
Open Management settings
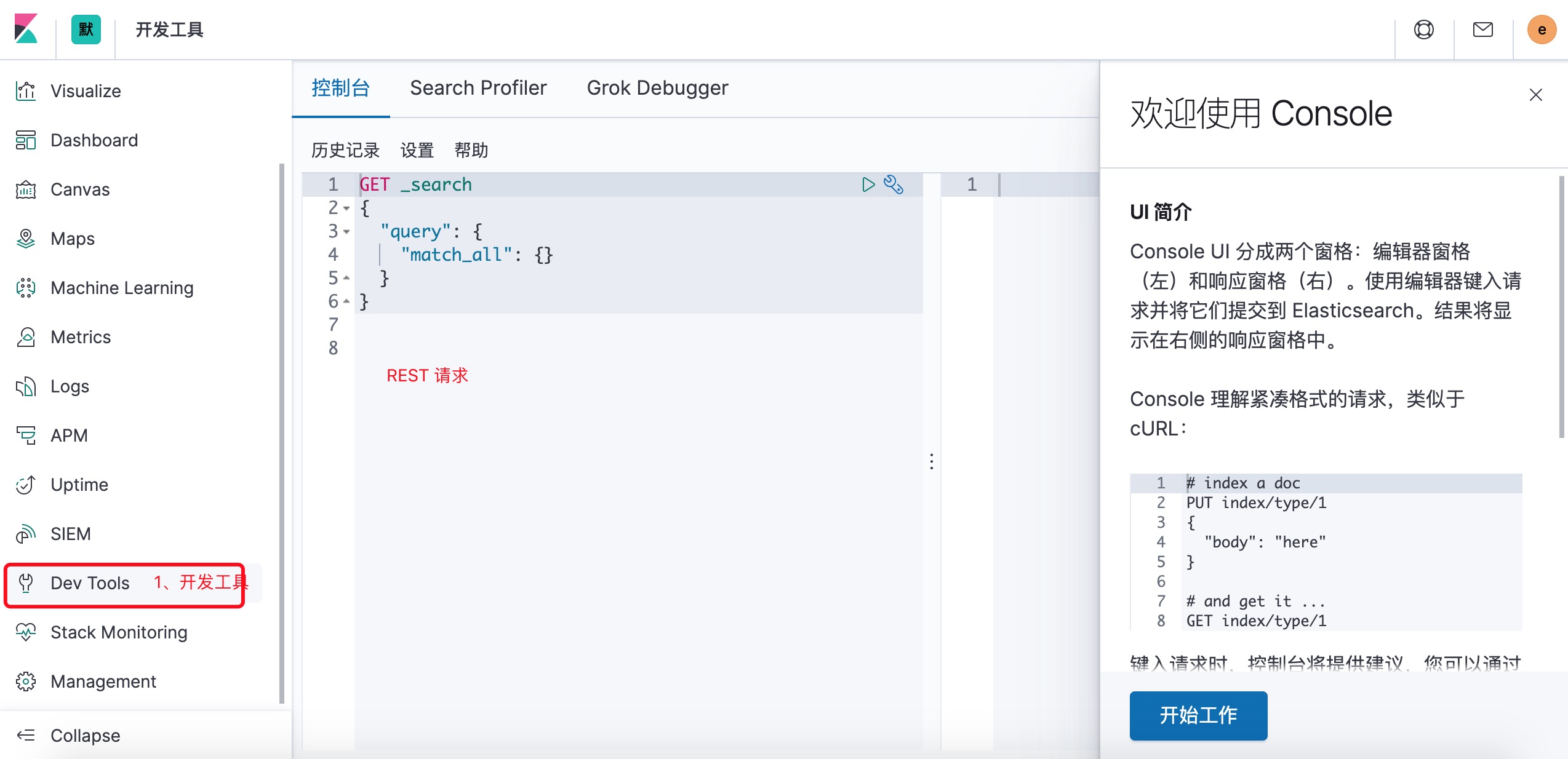pos(103,682)
